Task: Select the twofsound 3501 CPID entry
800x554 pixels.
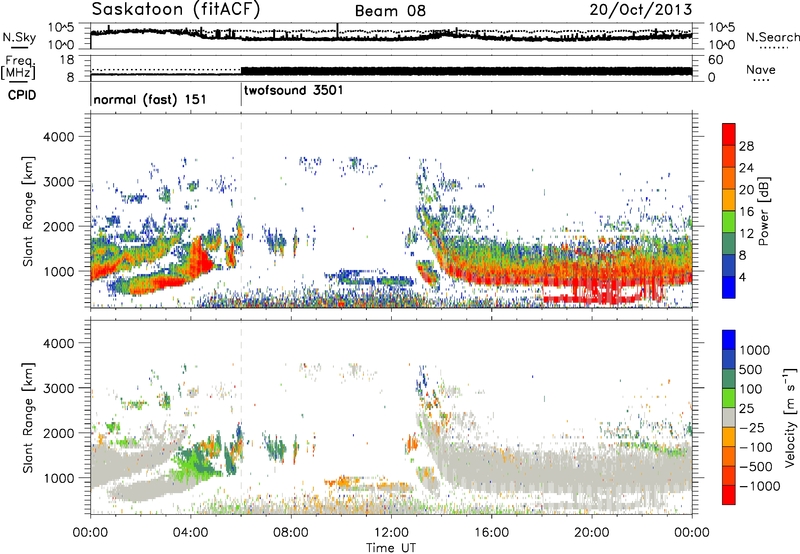Action: point(294,90)
